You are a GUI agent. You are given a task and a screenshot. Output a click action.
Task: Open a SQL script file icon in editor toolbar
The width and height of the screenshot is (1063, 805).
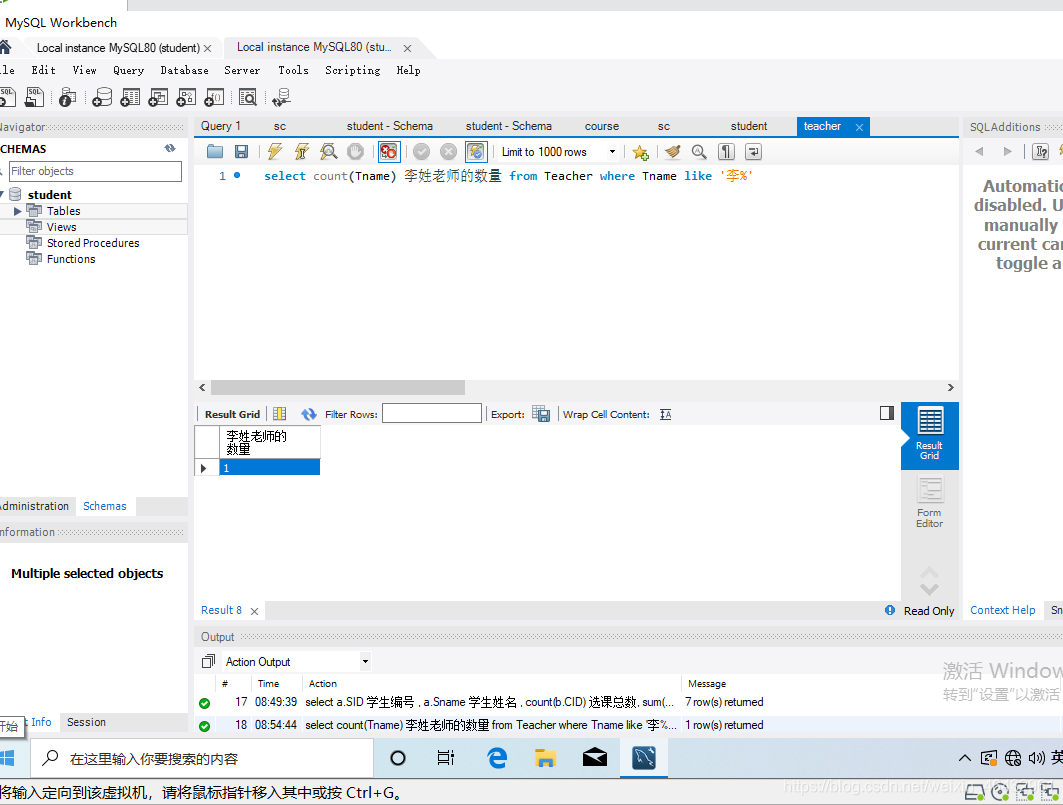tap(215, 151)
